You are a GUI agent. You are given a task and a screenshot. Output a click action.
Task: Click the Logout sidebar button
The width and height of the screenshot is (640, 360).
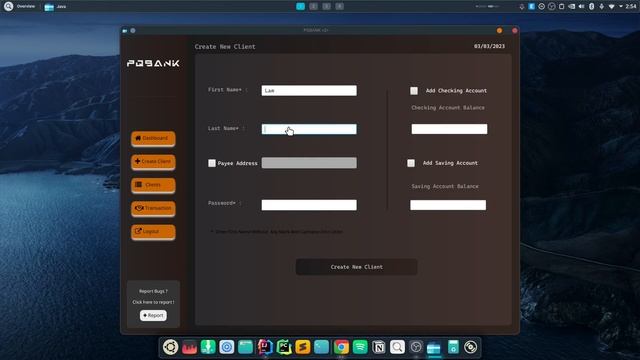[x=153, y=231]
